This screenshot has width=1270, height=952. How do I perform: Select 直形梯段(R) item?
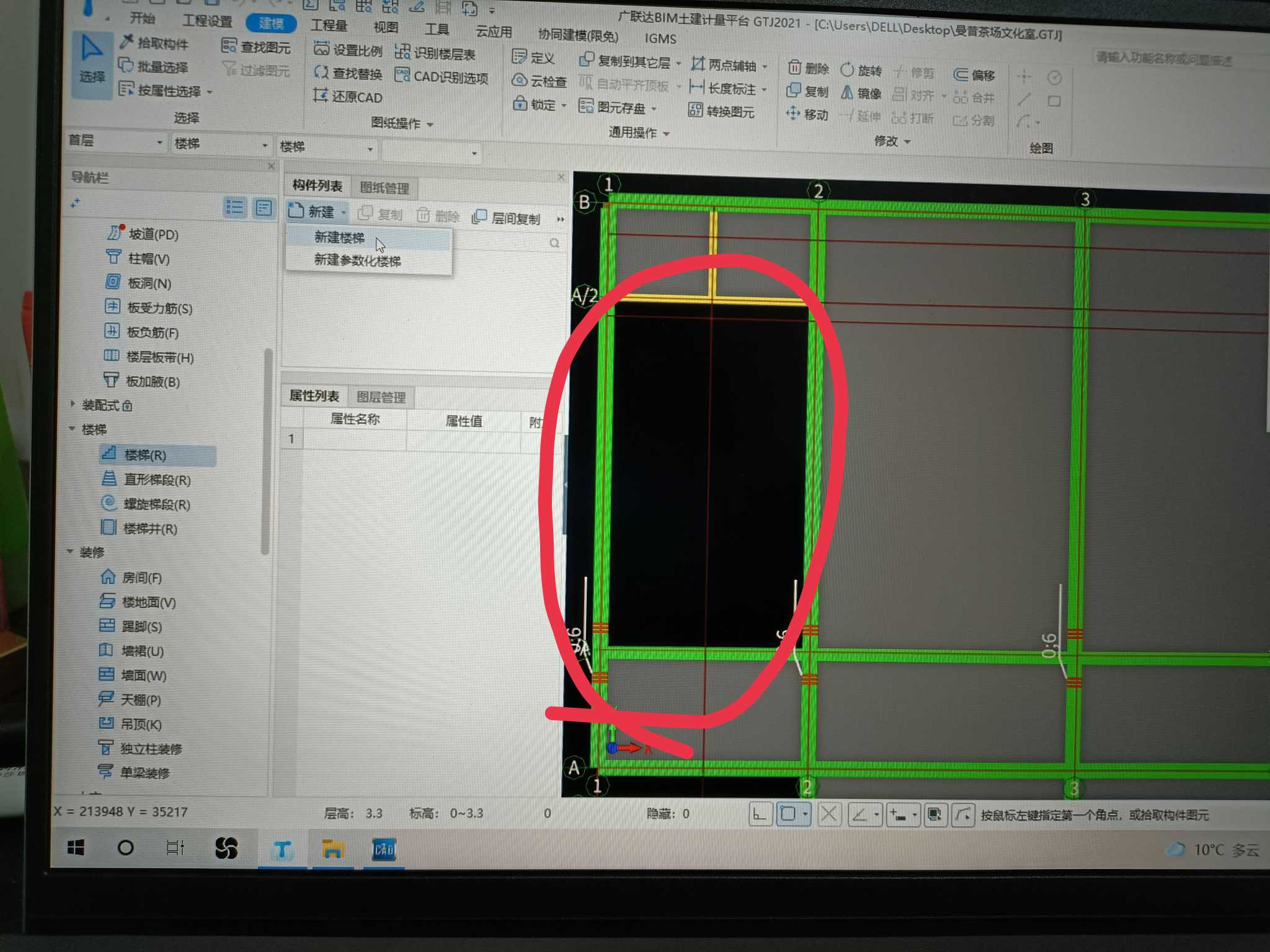(x=146, y=479)
